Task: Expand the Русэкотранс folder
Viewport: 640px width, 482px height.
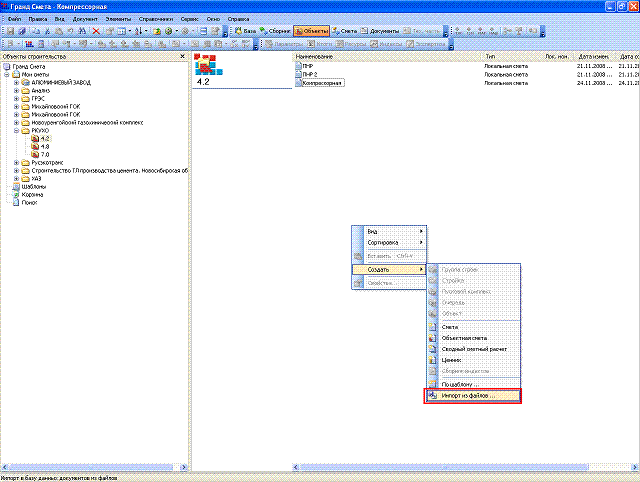Action: 16,162
